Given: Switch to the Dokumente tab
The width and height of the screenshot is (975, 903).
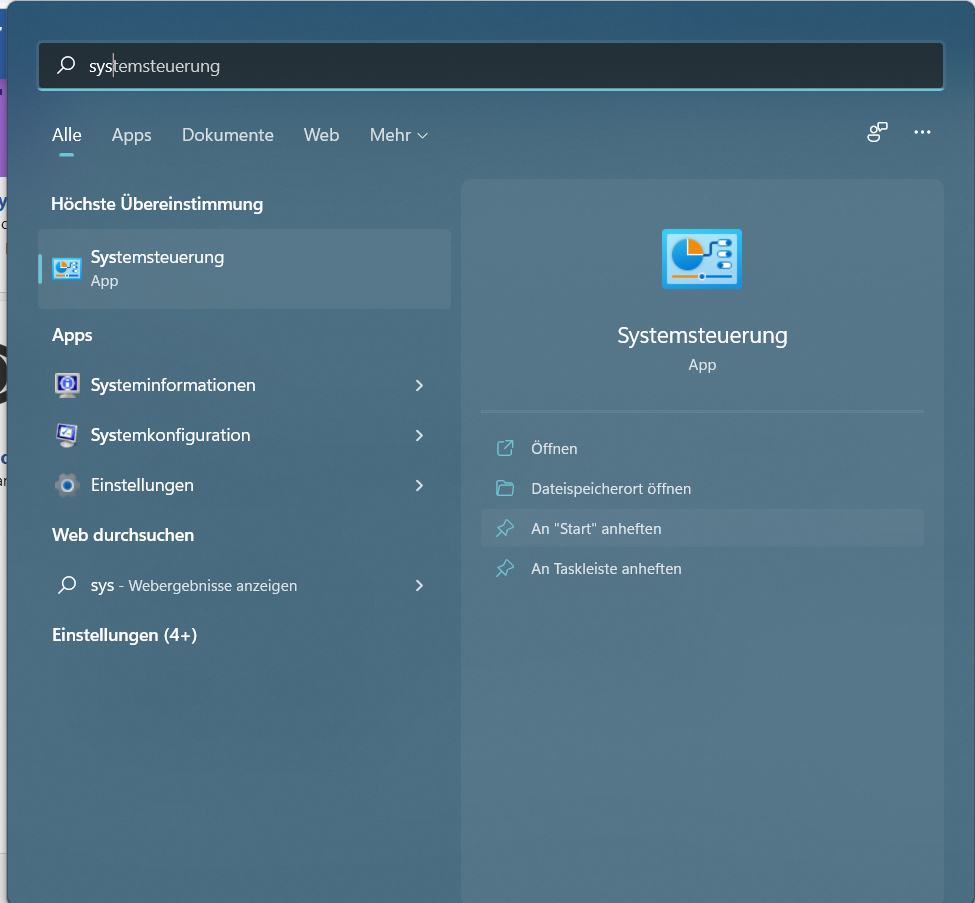Looking at the screenshot, I should [228, 135].
